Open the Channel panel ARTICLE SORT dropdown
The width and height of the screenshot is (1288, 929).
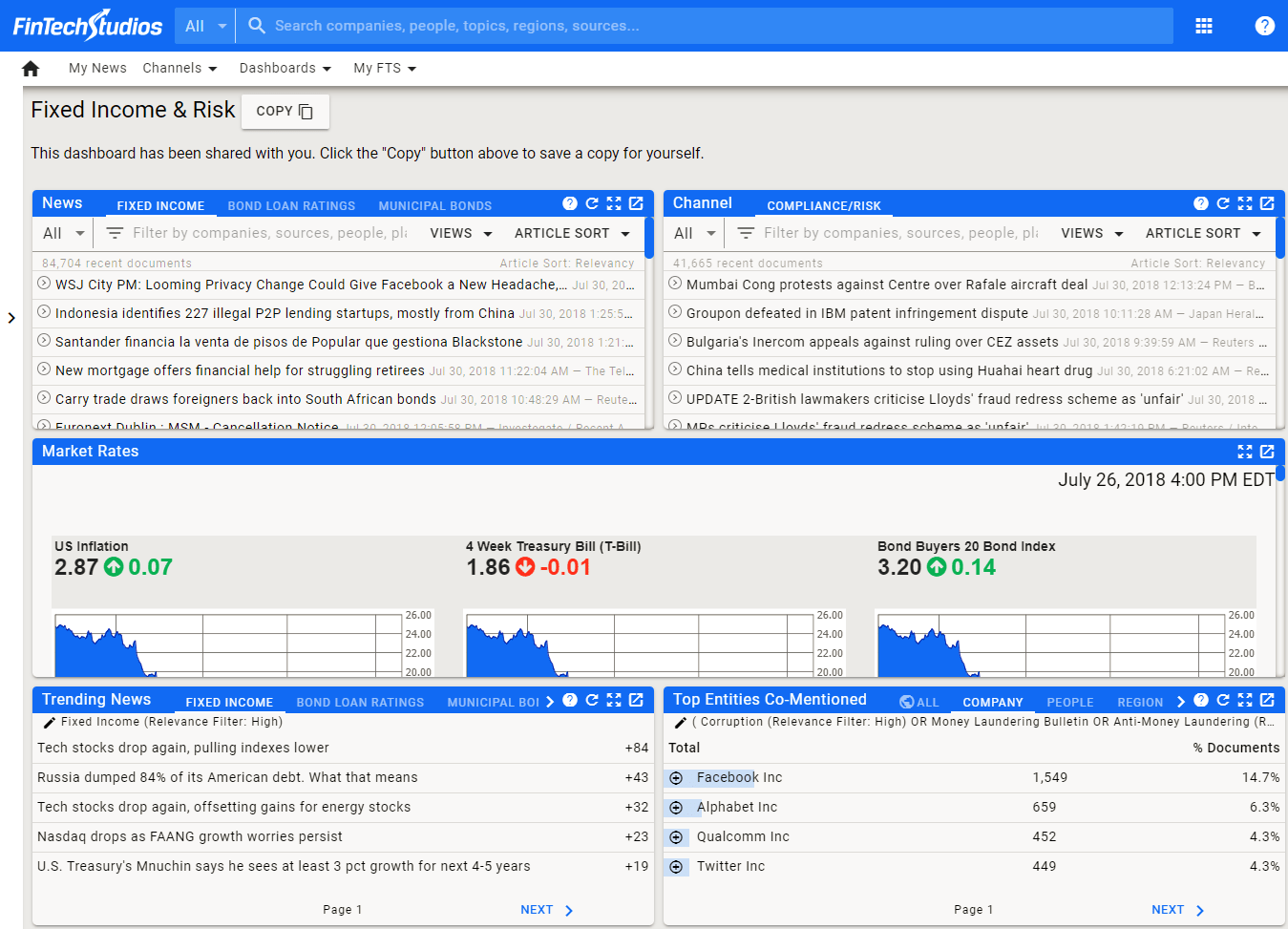coord(1204,233)
